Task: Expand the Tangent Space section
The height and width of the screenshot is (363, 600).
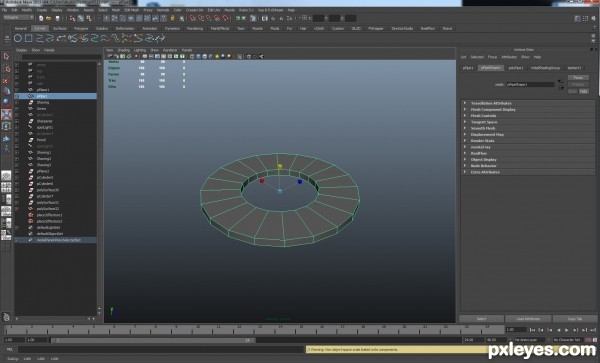Action: click(528, 122)
